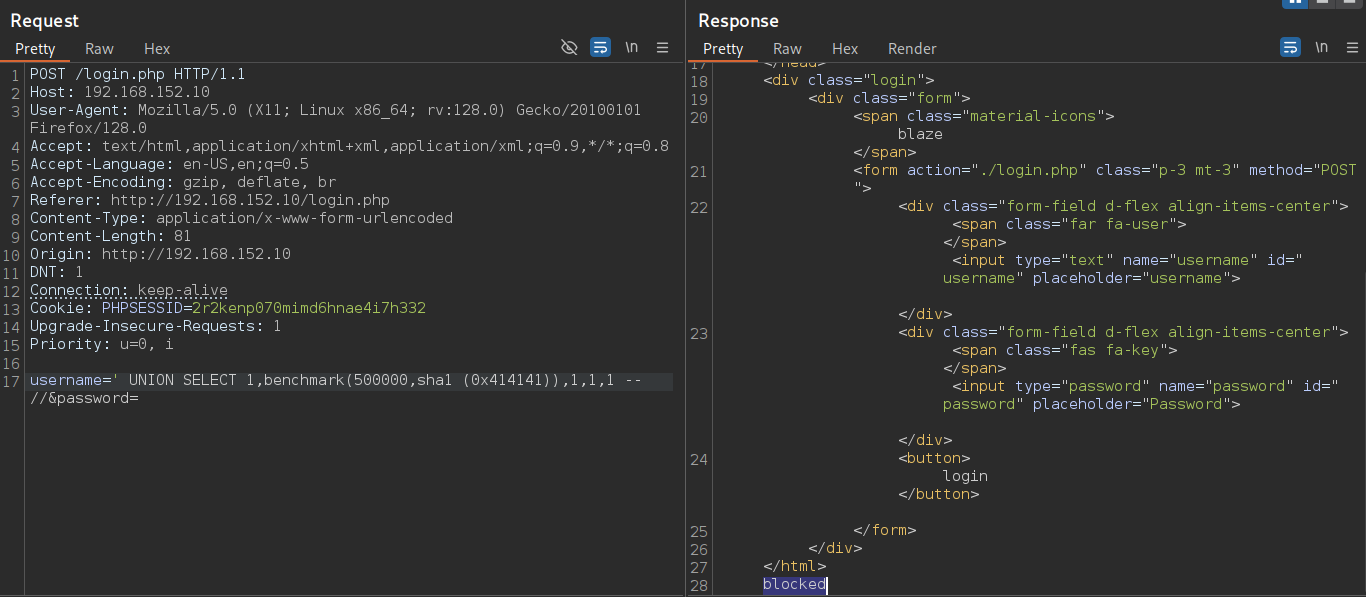Viewport: 1366px width, 597px height.
Task: Click the '</button>' closing tag in Response
Action: [938, 494]
